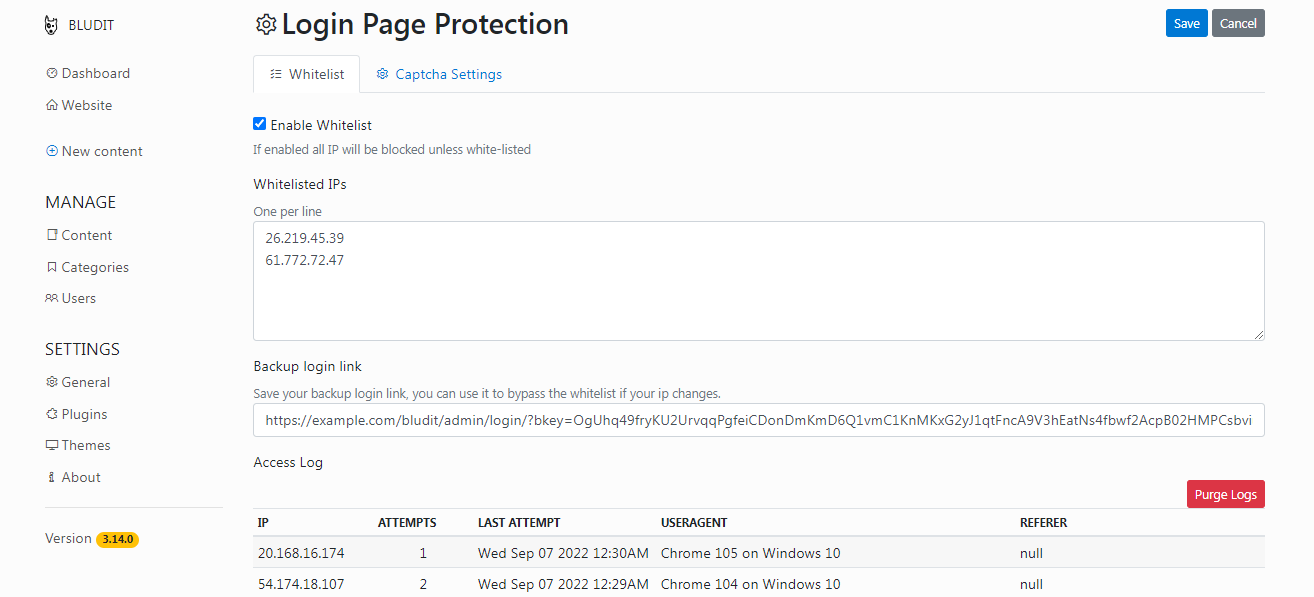Save the Login Page Protection settings

[1186, 22]
